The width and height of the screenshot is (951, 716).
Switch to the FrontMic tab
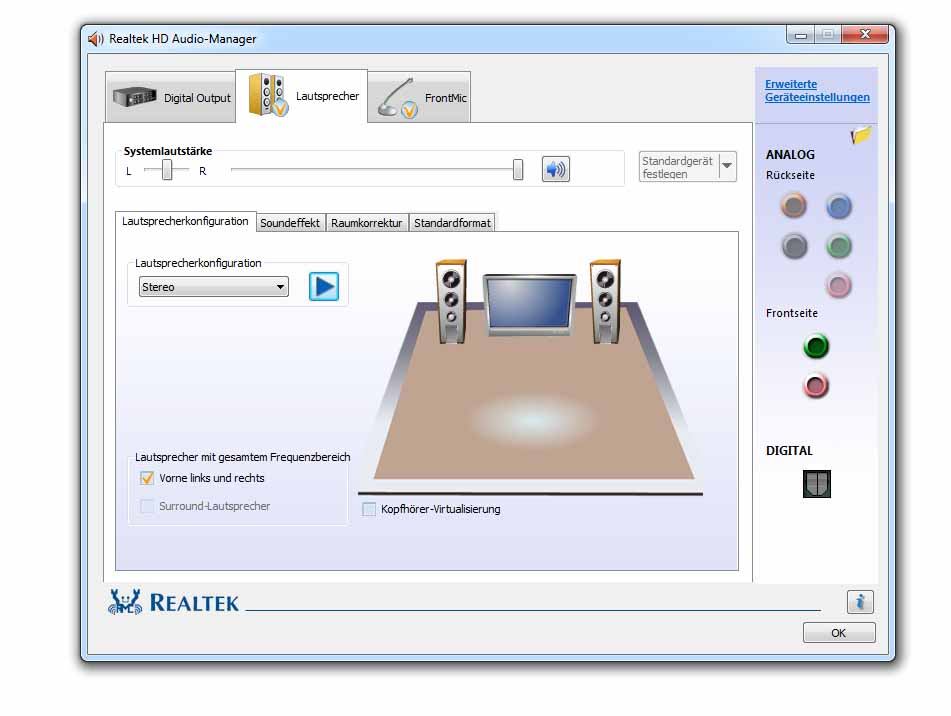point(419,98)
